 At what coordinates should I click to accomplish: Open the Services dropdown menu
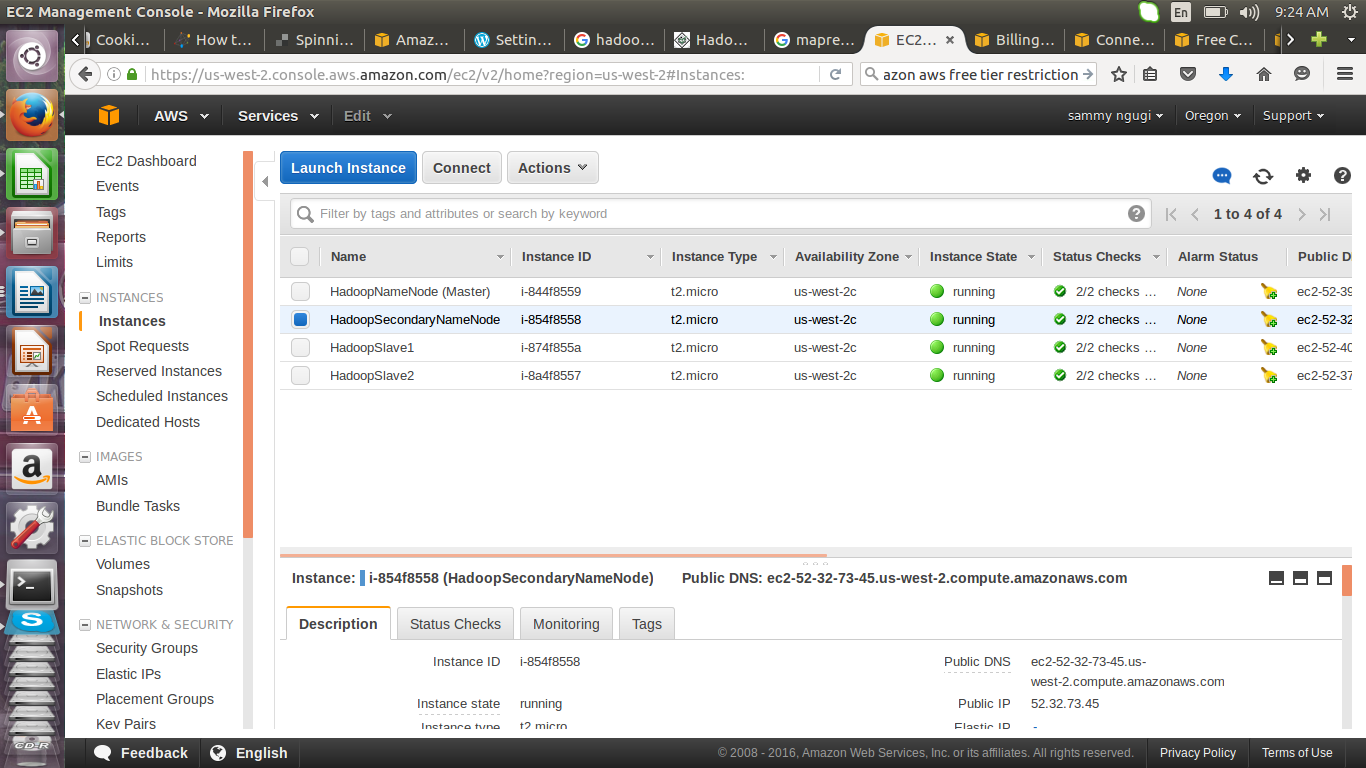coord(278,116)
